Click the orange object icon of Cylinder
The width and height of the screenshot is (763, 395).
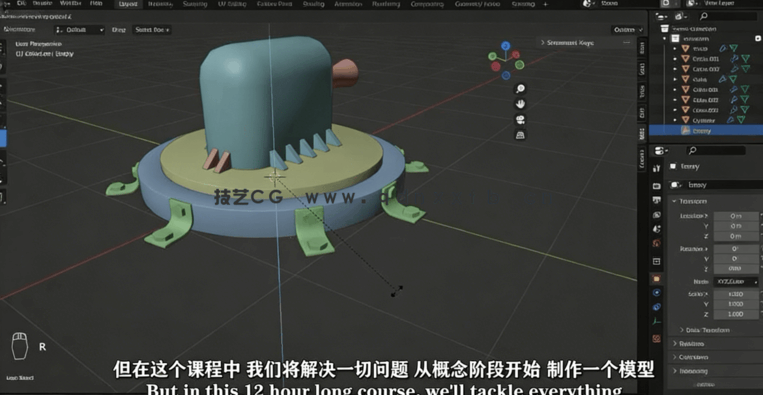pos(685,120)
